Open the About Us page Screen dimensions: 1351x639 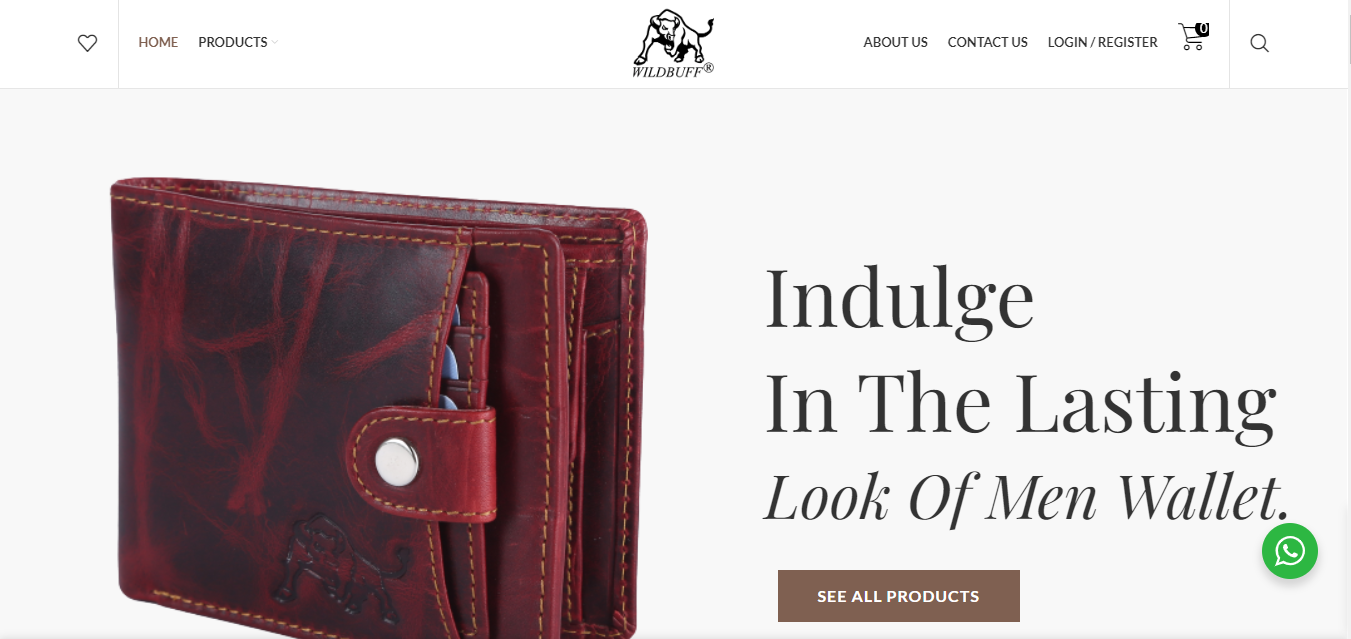pyautogui.click(x=896, y=43)
